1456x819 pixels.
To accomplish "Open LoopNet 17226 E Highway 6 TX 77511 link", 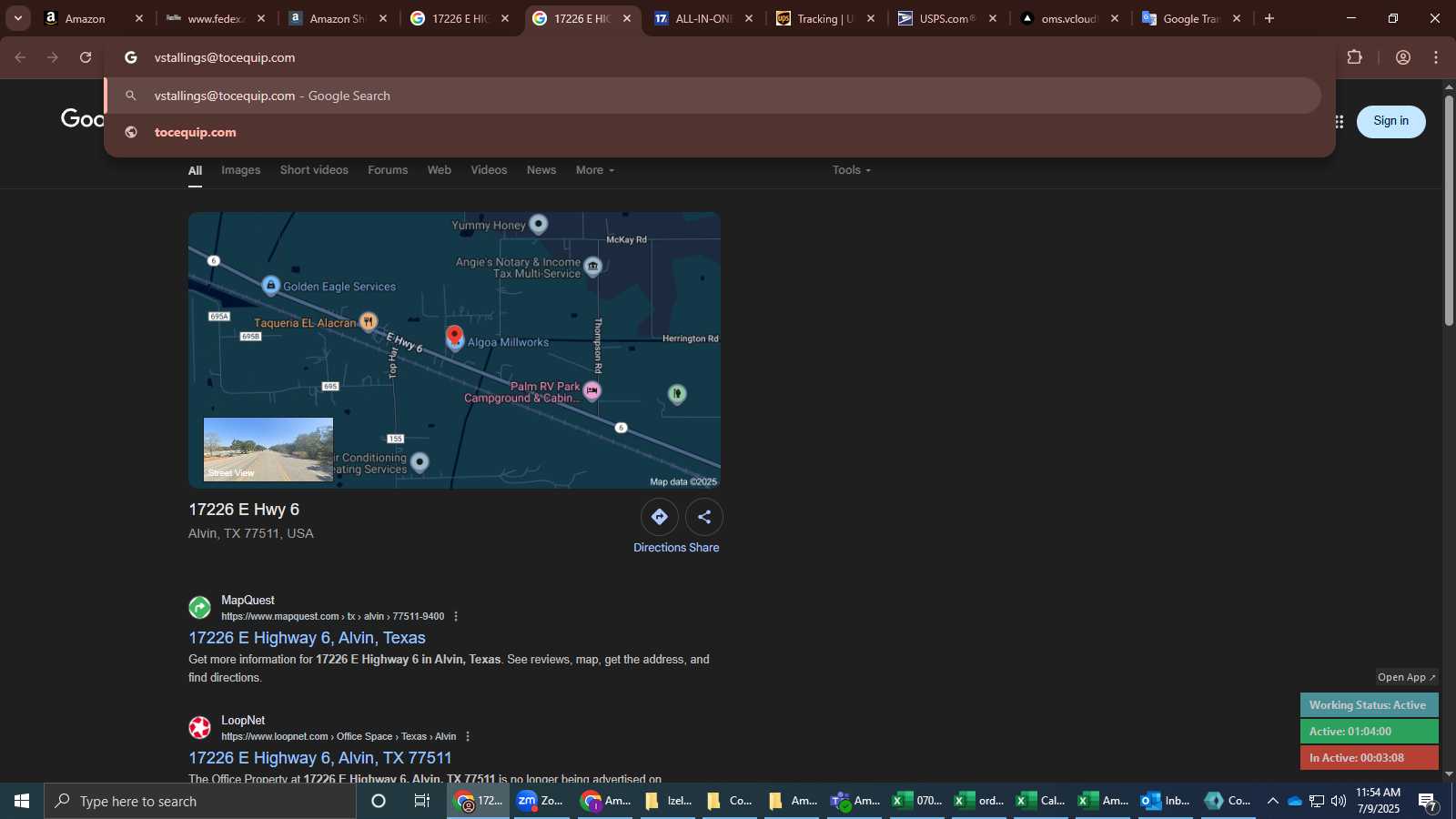I will (319, 758).
